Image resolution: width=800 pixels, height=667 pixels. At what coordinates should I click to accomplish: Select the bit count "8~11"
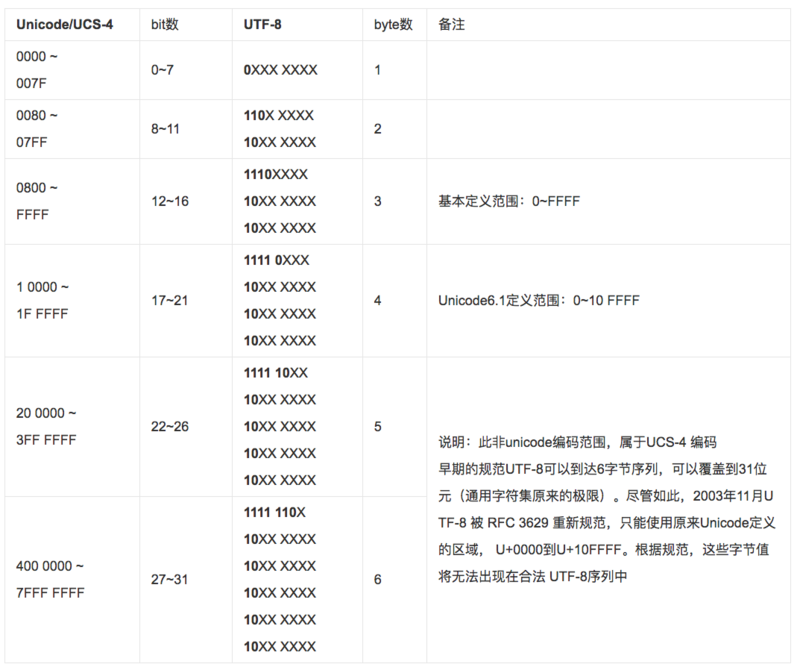click(x=165, y=129)
